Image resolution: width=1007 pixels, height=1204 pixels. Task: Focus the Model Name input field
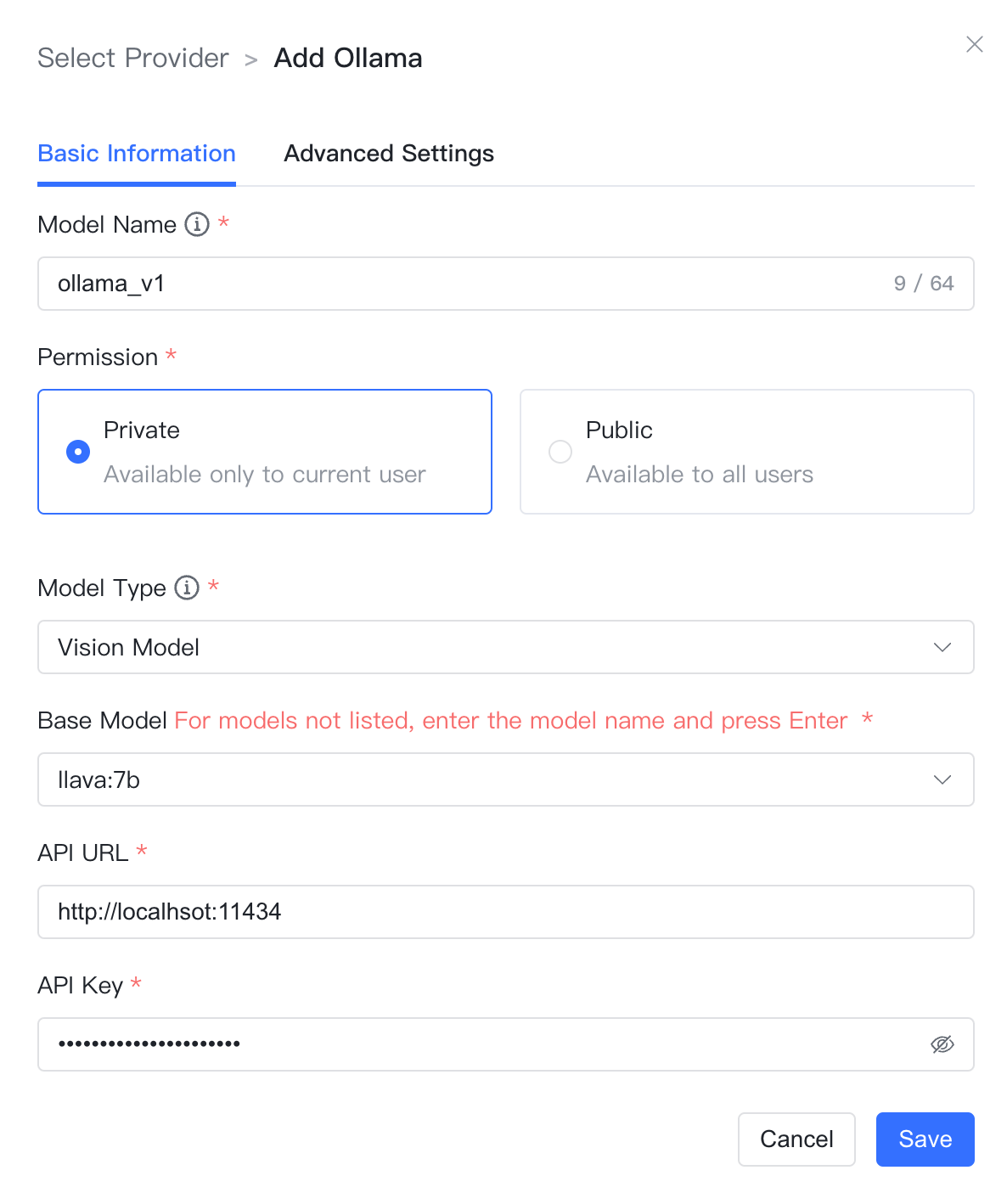point(506,284)
